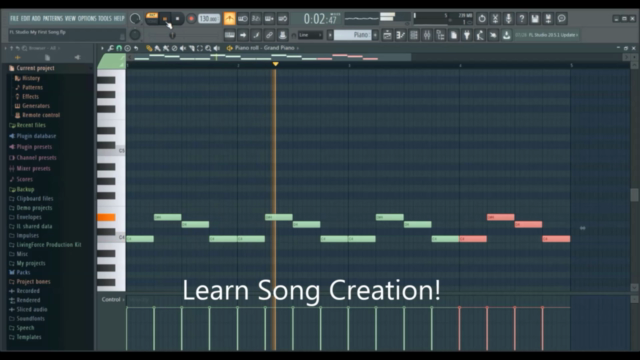Open the Control lane selector
The image size is (640, 360).
[113, 300]
